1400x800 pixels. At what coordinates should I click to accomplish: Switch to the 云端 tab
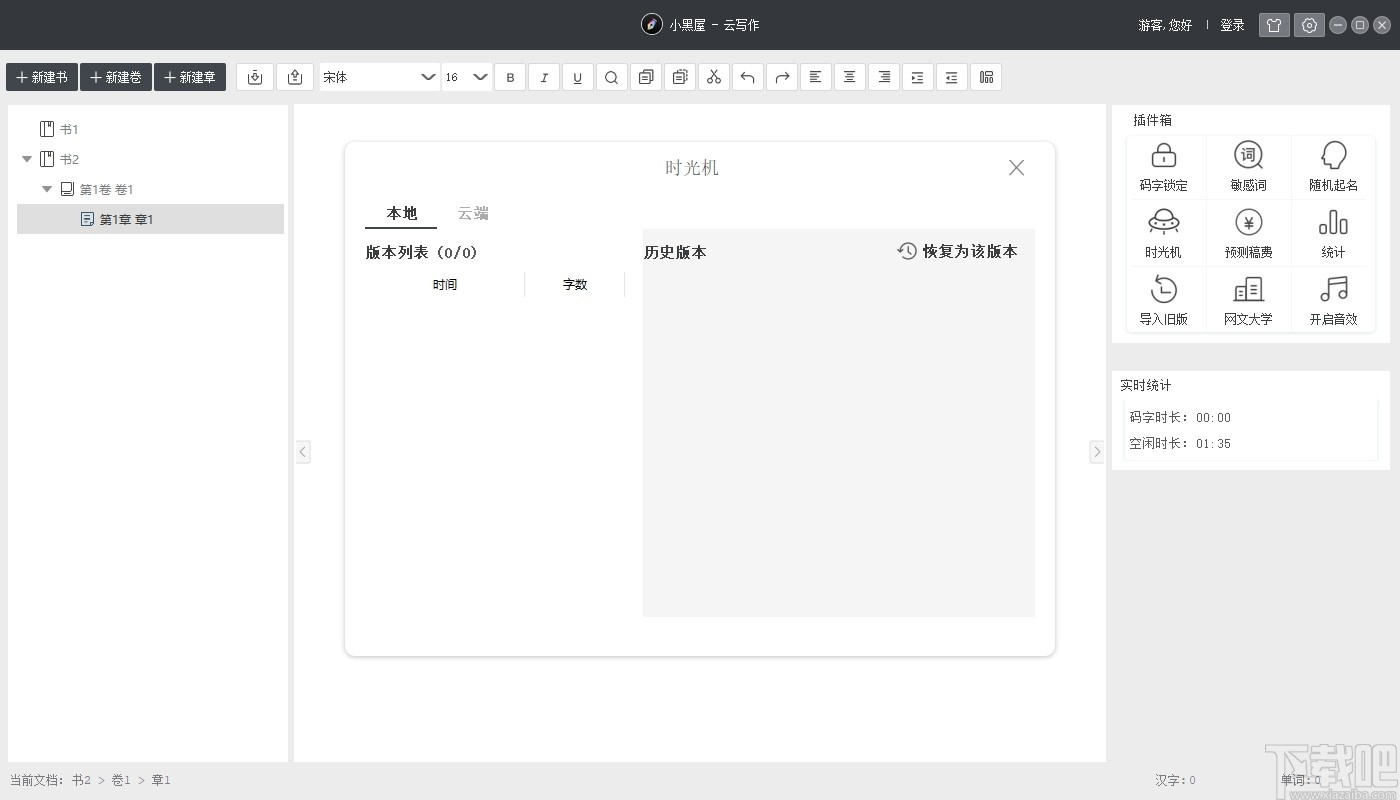(x=473, y=213)
